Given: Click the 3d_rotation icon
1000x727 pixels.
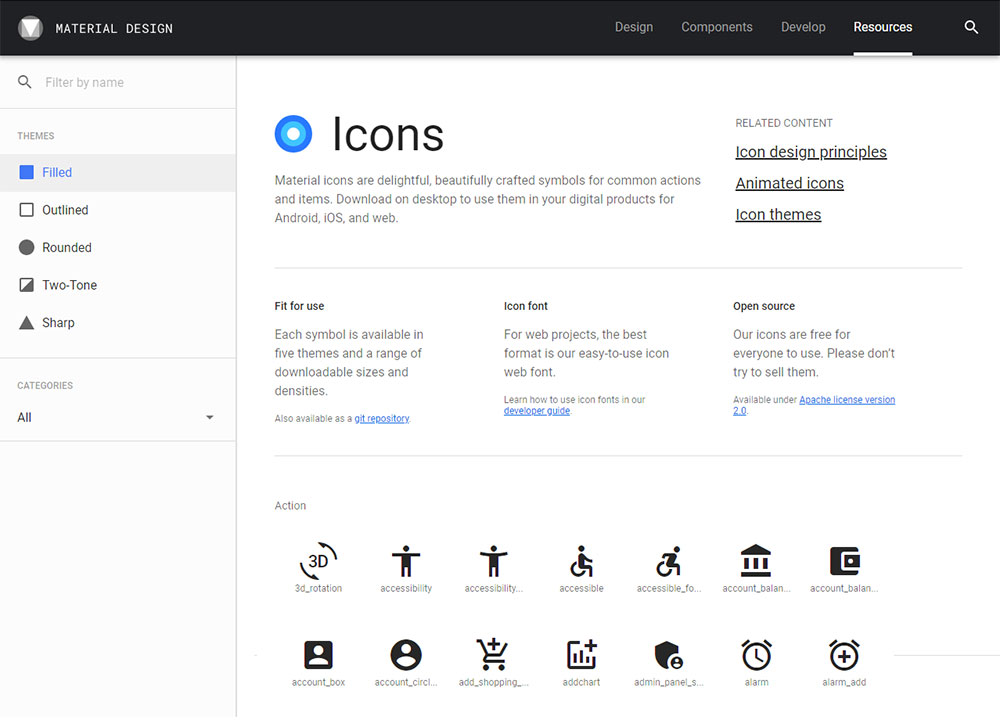Looking at the screenshot, I should pyautogui.click(x=318, y=561).
